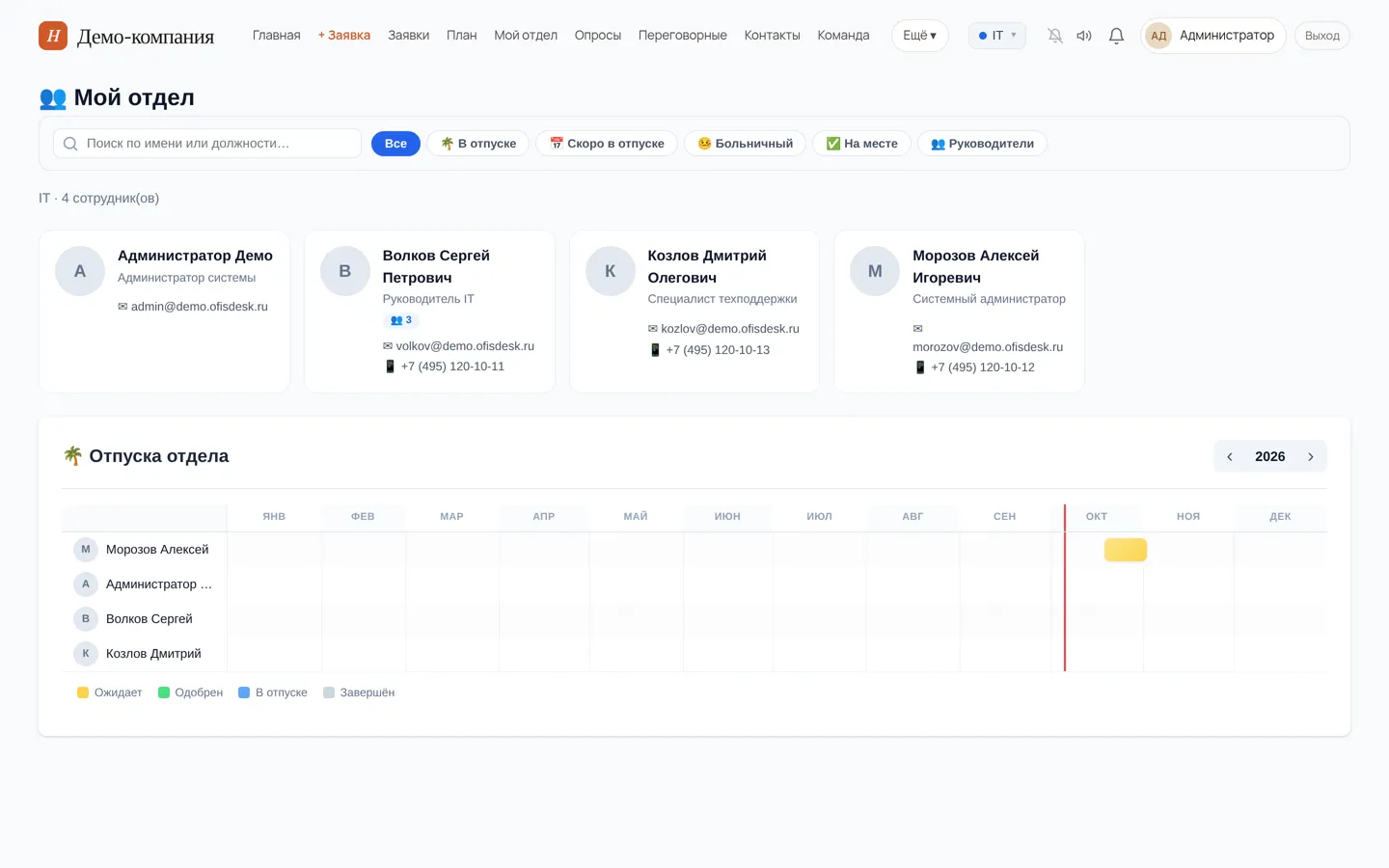Open the Мой отдел menu item
This screenshot has height=868, width=1389.
point(526,36)
